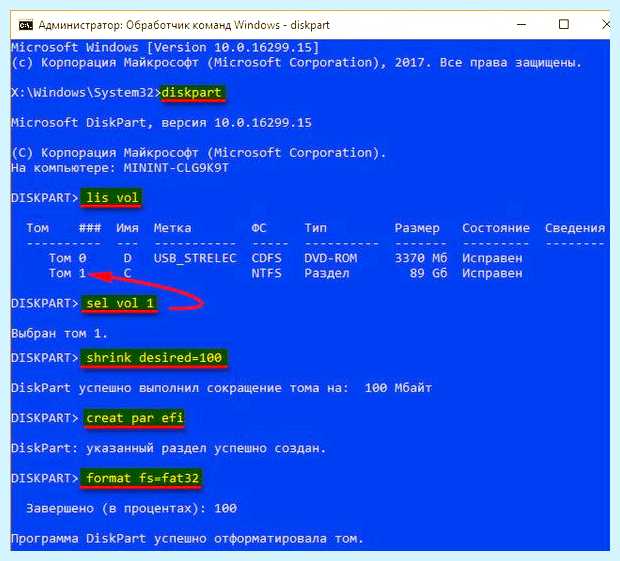
Task: Click computer name 'MININT-CLG9K9T'
Action: pos(176,168)
